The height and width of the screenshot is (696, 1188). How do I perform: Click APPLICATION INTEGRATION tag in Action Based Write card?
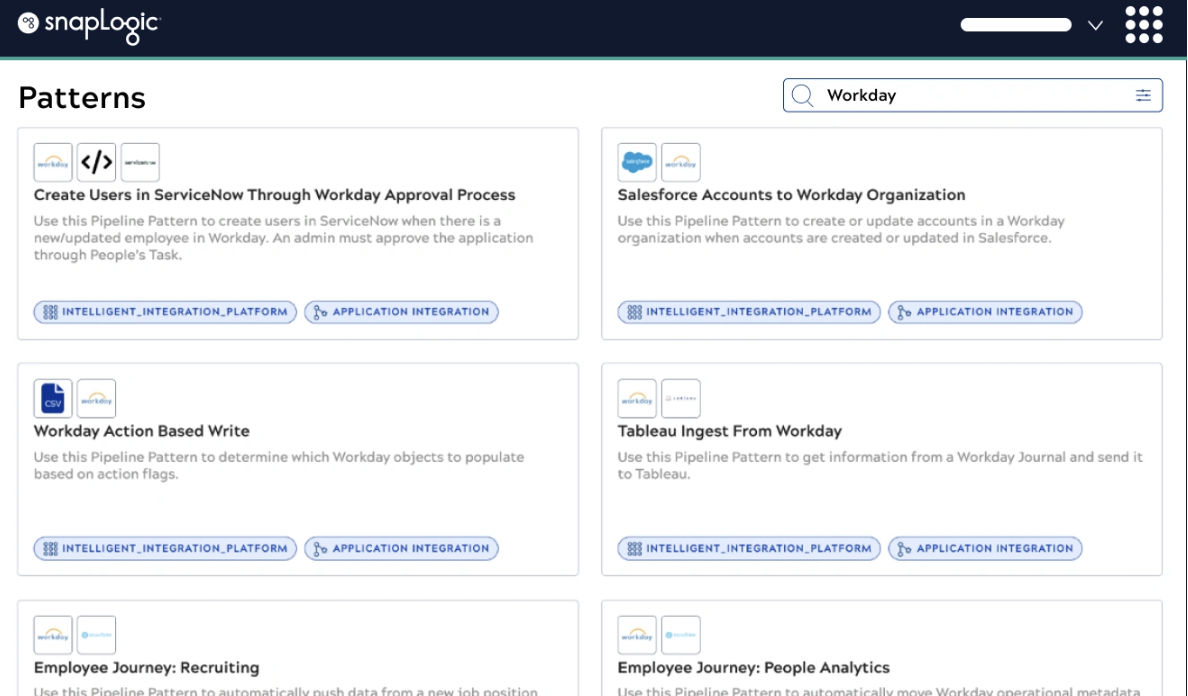point(402,548)
